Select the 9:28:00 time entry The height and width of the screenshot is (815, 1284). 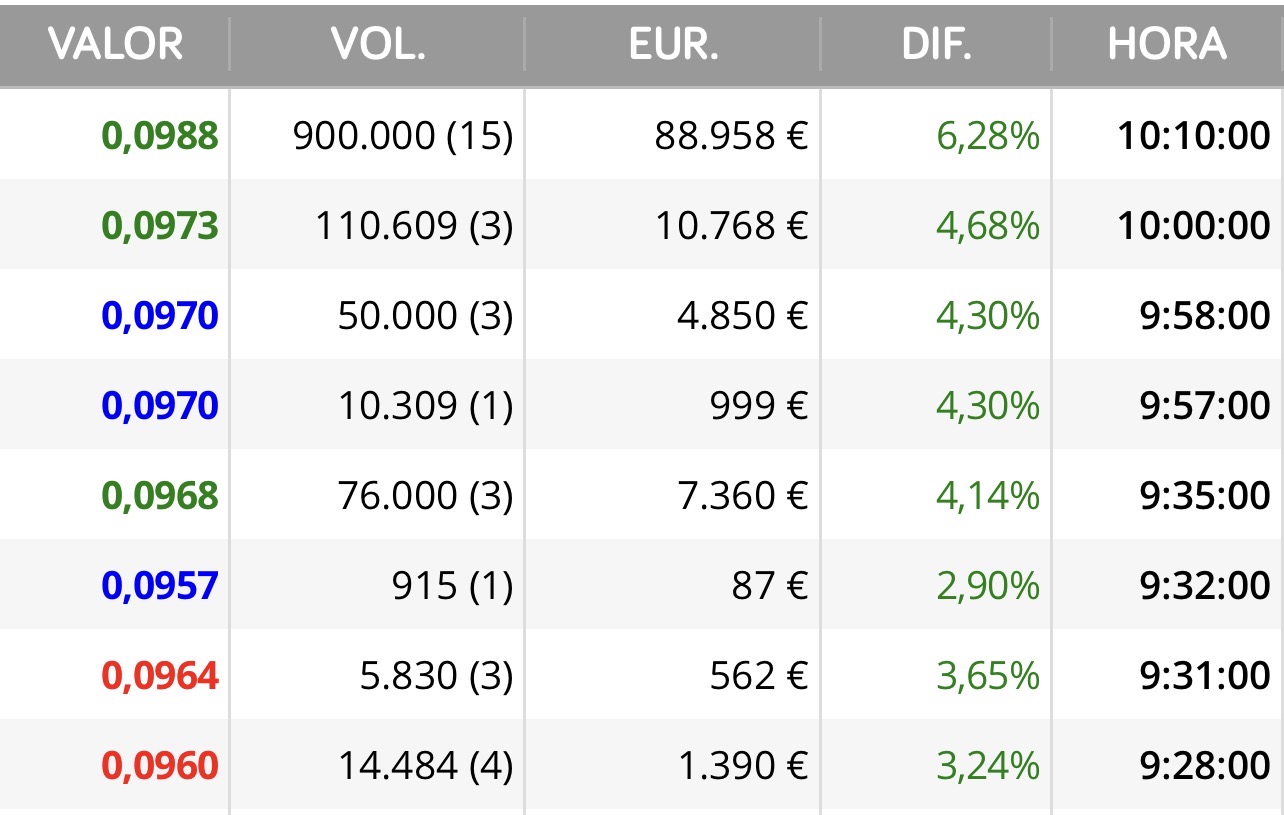[1205, 766]
